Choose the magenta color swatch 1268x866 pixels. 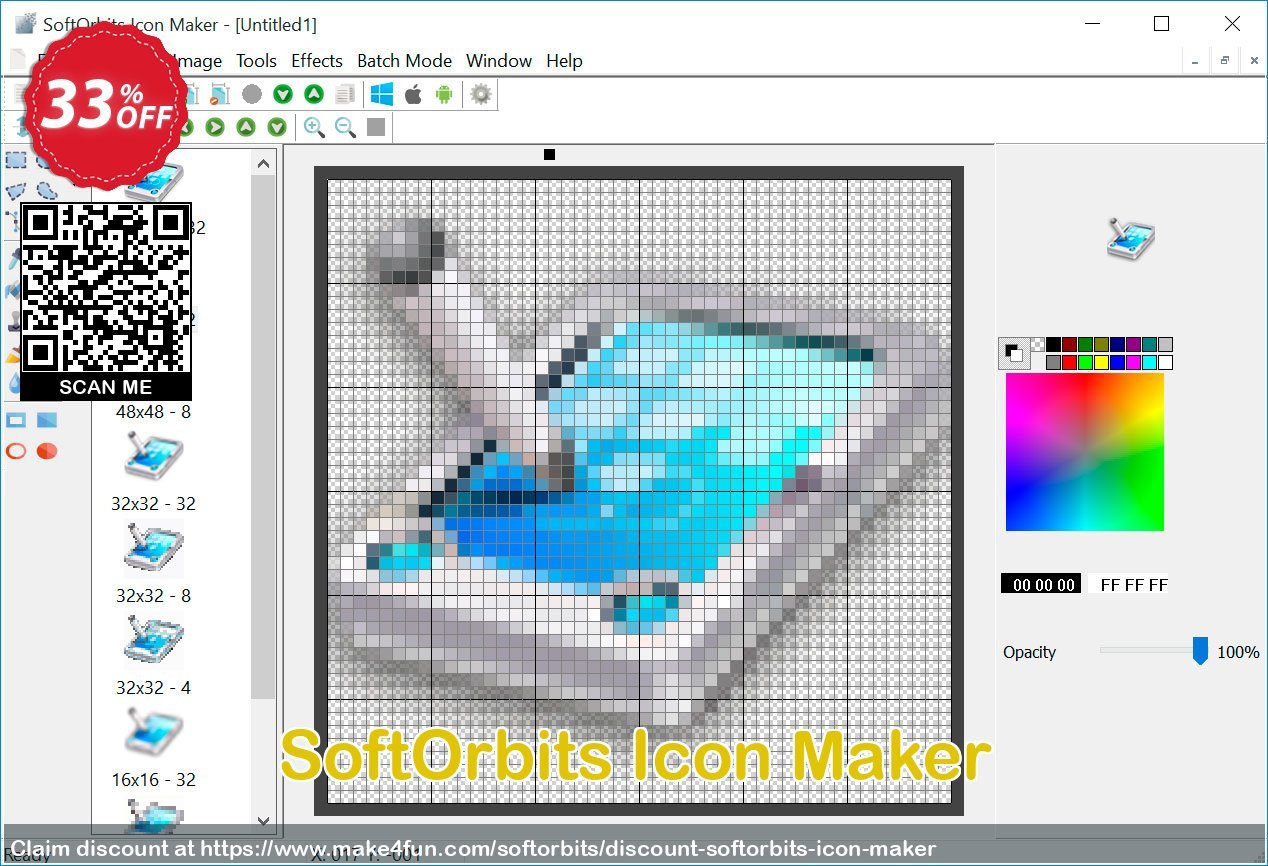tap(1133, 362)
